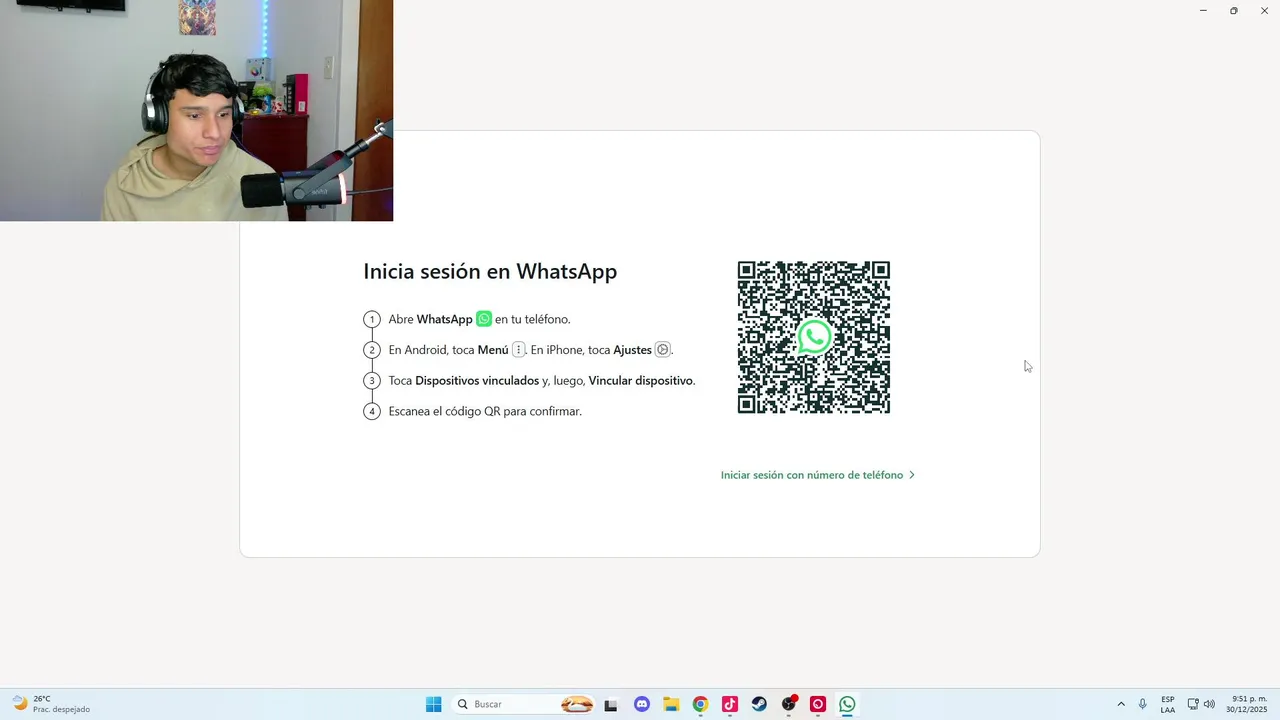Viewport: 1280px width, 720px height.
Task: Open File Explorer from the taskbar
Action: 671,704
